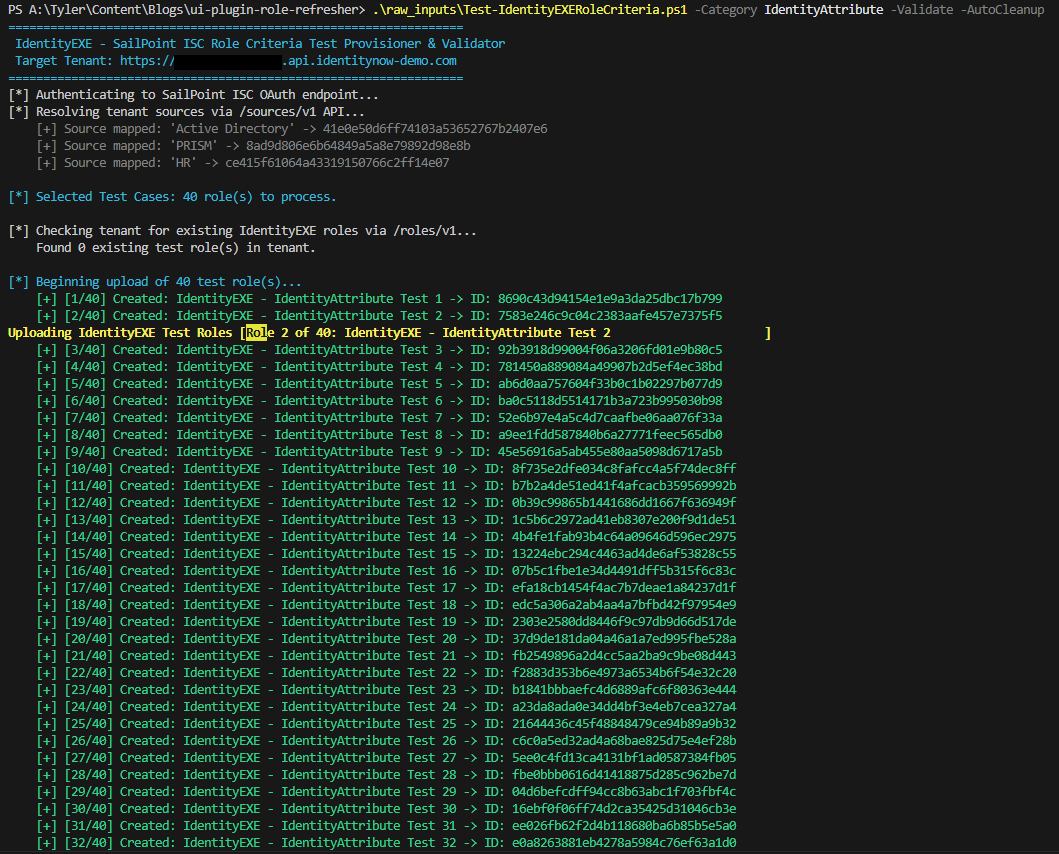The width and height of the screenshot is (1059, 854).
Task: Click the [21/40] Created Test 21 line
Action: pos(386,655)
